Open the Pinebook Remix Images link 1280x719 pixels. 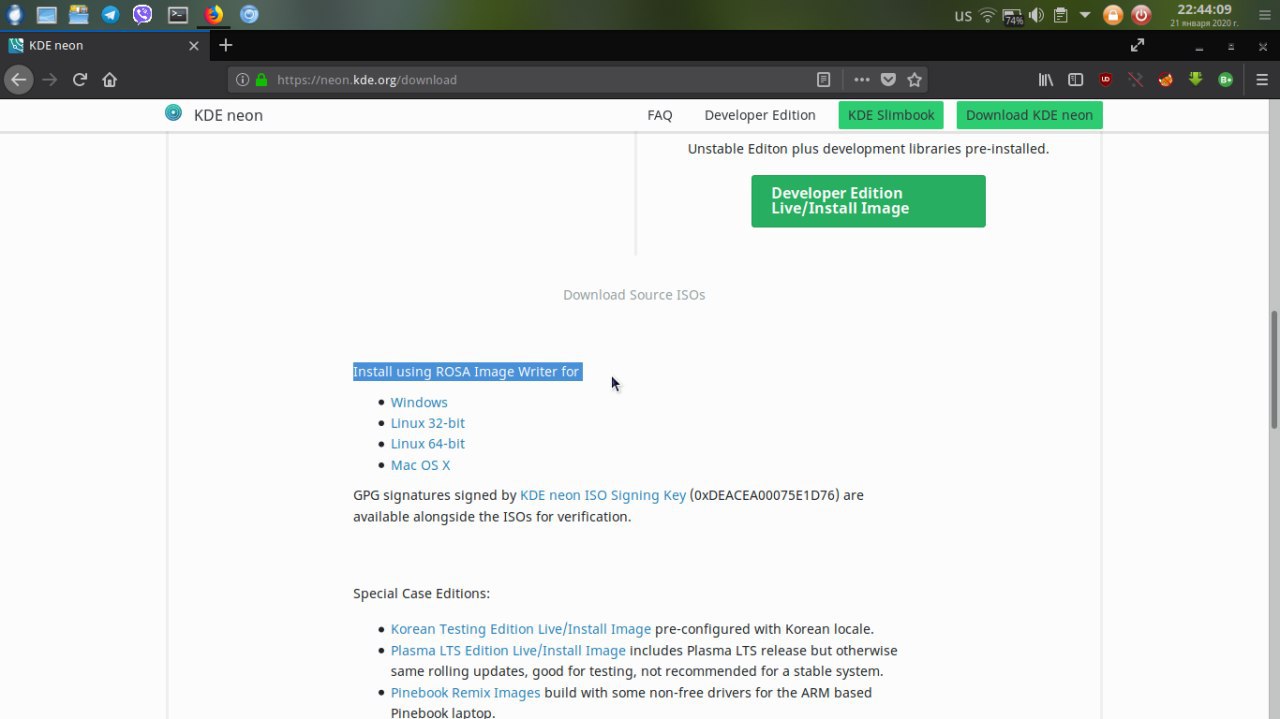(x=466, y=692)
